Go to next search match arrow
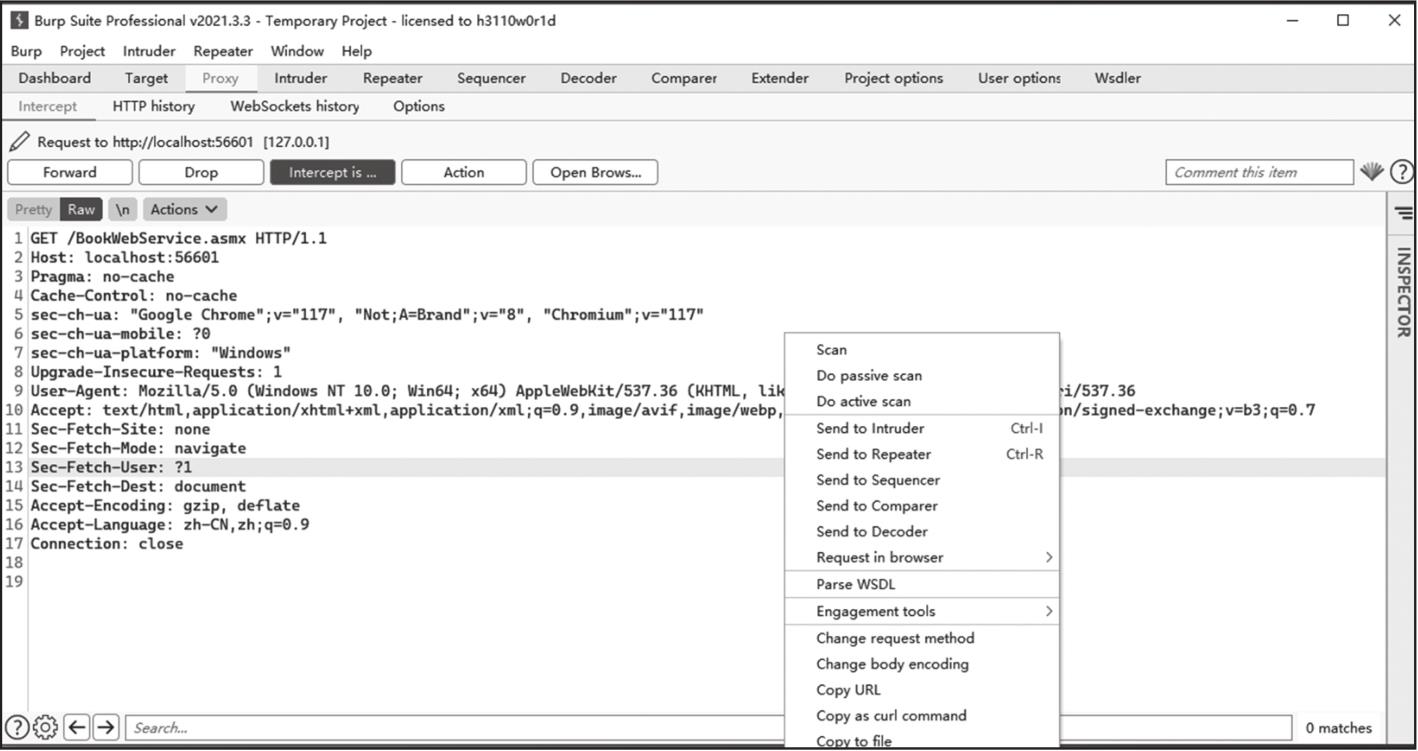The width and height of the screenshot is (1418, 751). coord(106,728)
